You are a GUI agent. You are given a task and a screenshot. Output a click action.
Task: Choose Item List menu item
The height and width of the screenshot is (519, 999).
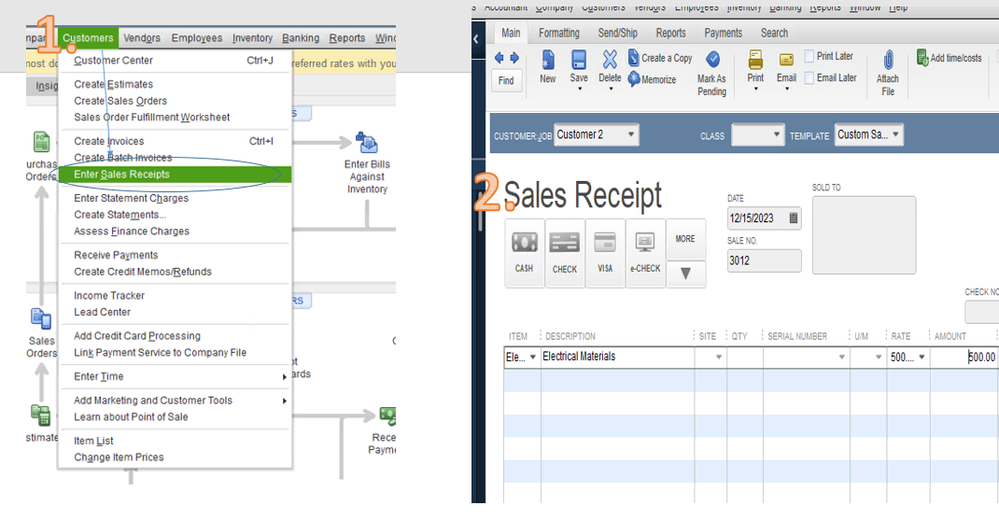pos(175,441)
